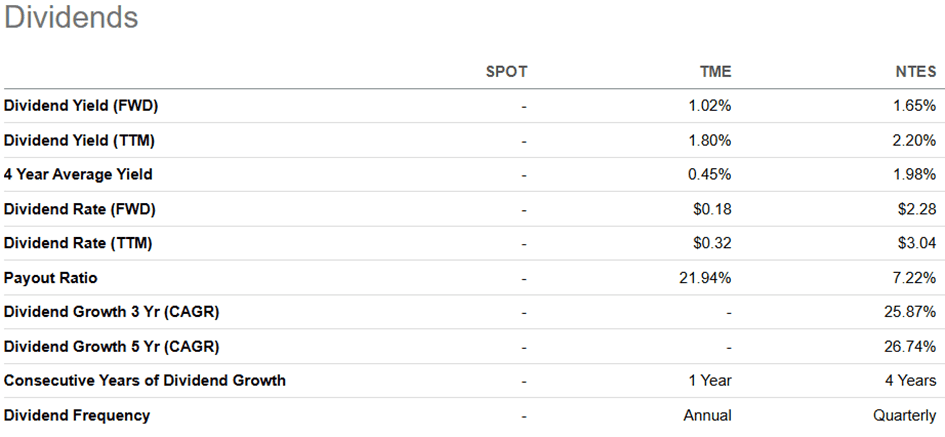Click TME's 21.94% payout ratio value
Screen dimensions: 945x437
(x=705, y=278)
